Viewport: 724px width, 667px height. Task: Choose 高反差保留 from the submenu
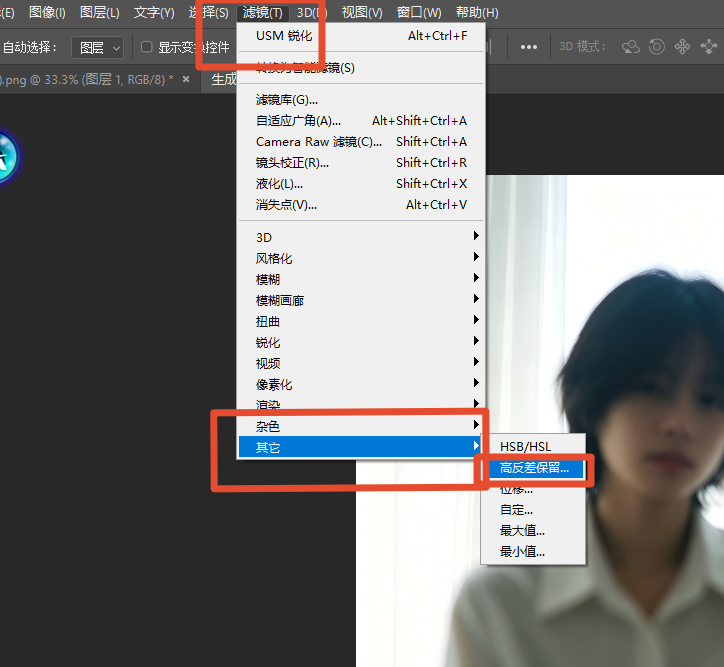point(534,468)
